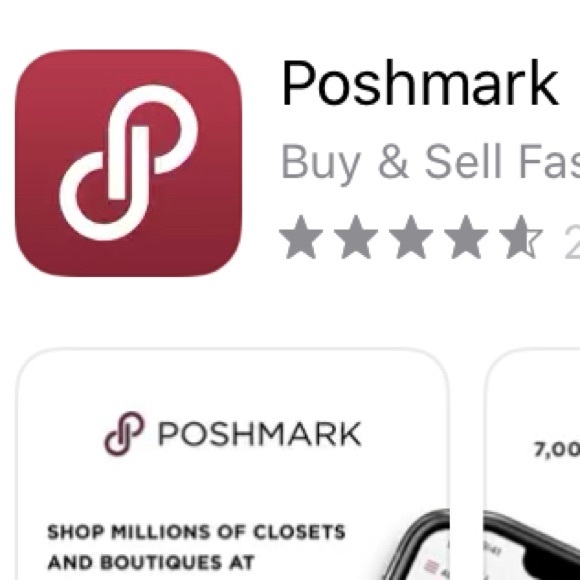Open the red Poshmark app icon
The image size is (580, 580).
pos(128,163)
